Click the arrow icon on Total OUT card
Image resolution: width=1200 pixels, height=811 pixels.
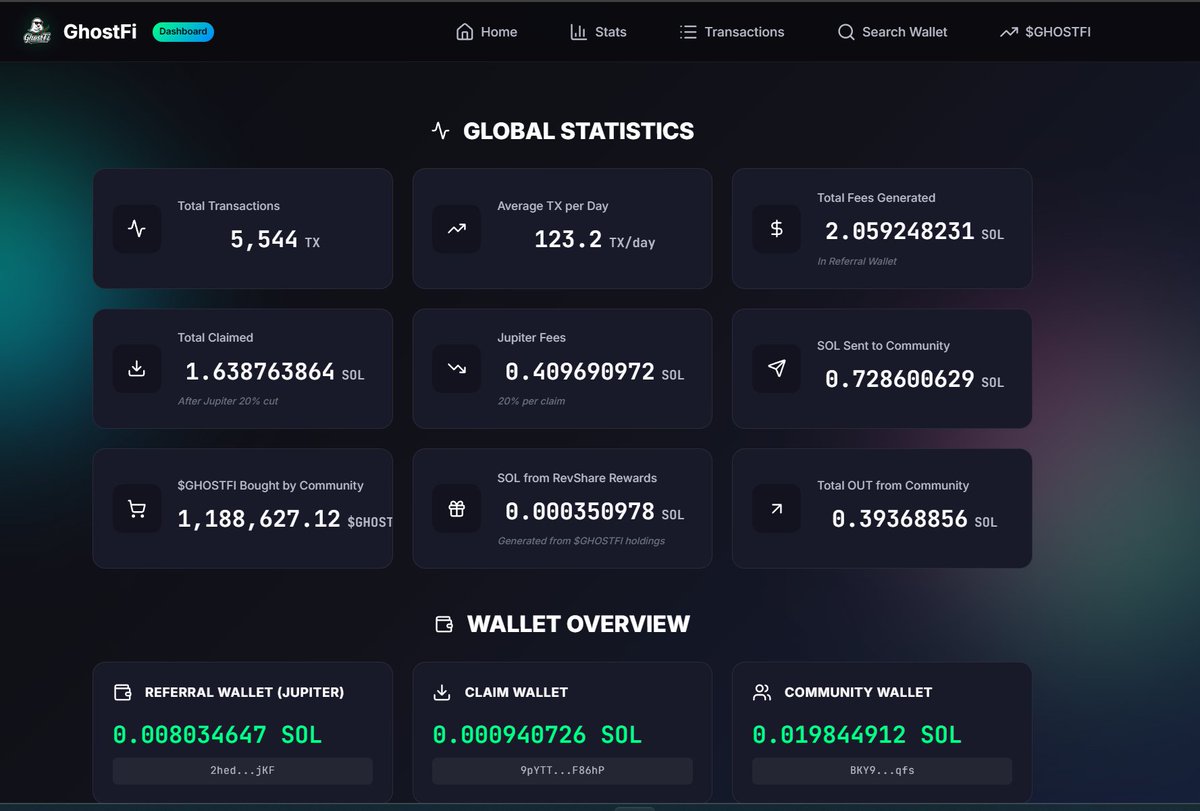coord(777,509)
